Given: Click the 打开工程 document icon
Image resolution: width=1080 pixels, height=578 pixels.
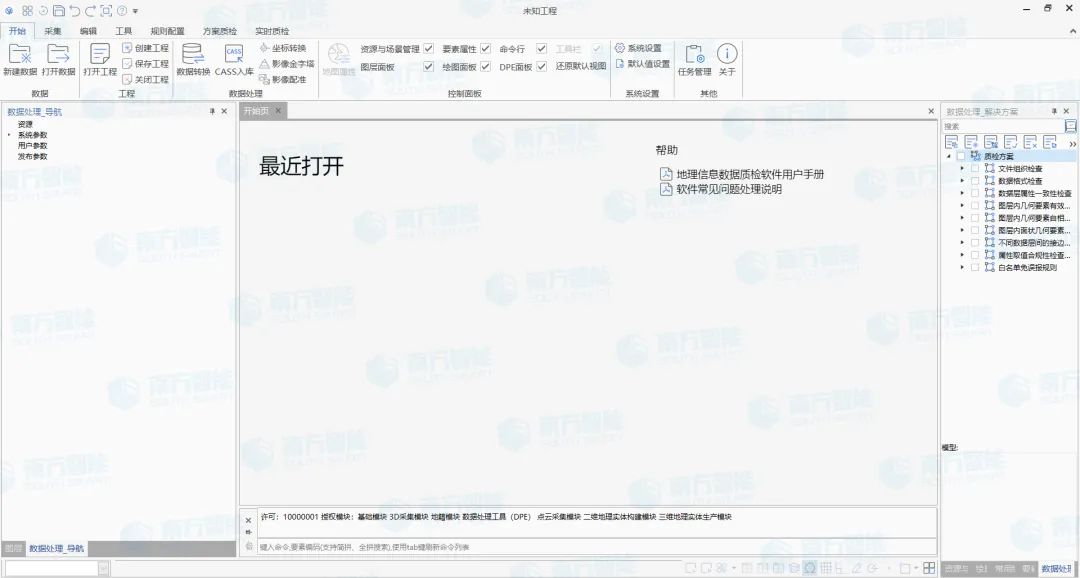Looking at the screenshot, I should 100,54.
